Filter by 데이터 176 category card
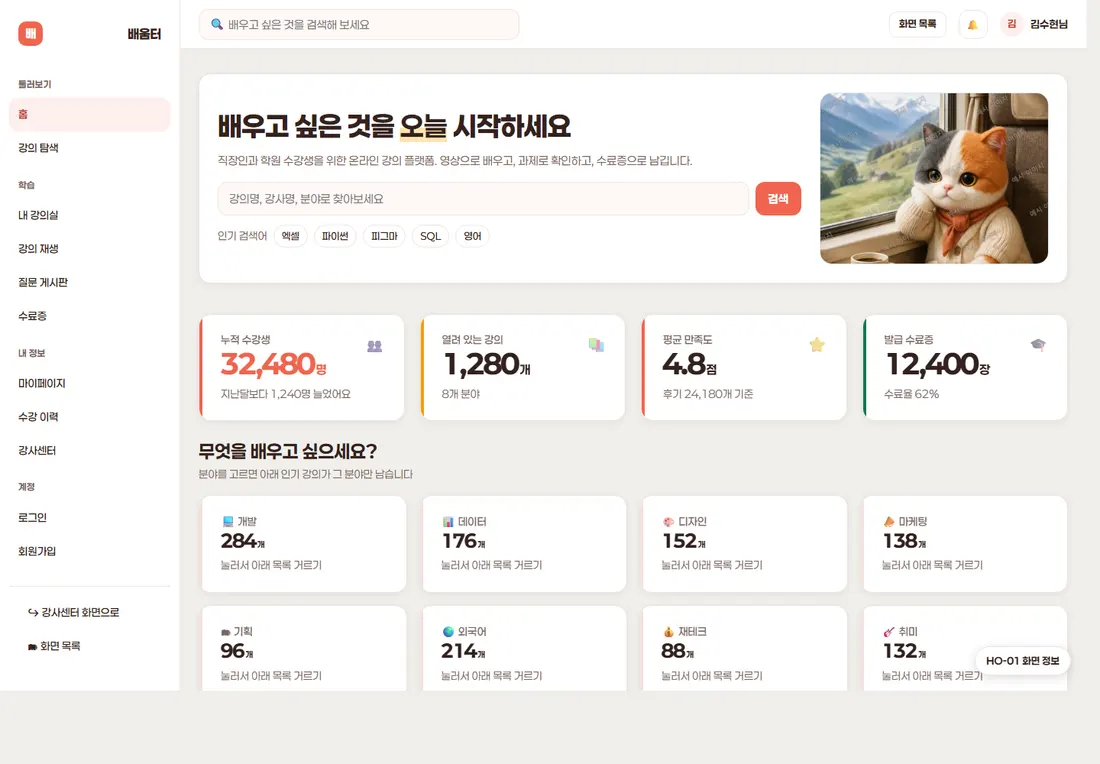This screenshot has width=1100, height=764. tap(524, 544)
